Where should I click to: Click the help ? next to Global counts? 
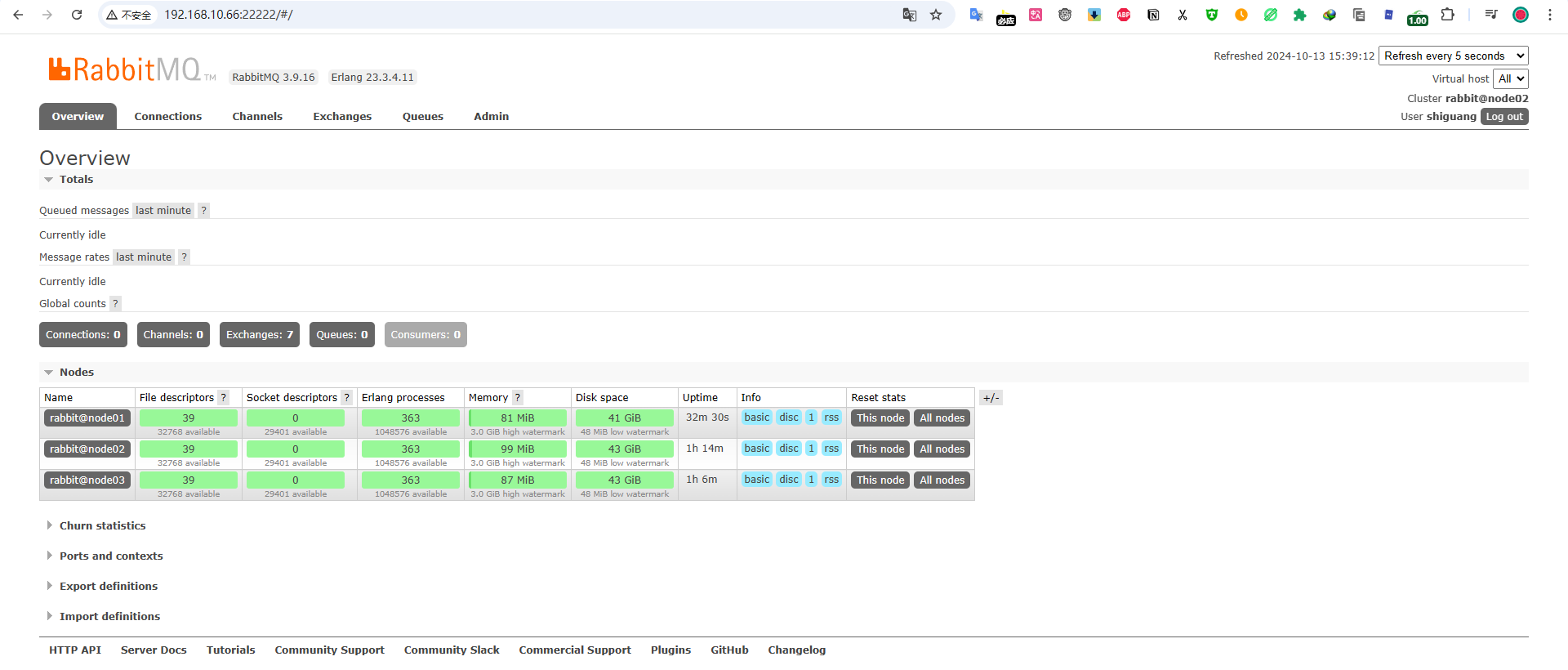(x=116, y=304)
